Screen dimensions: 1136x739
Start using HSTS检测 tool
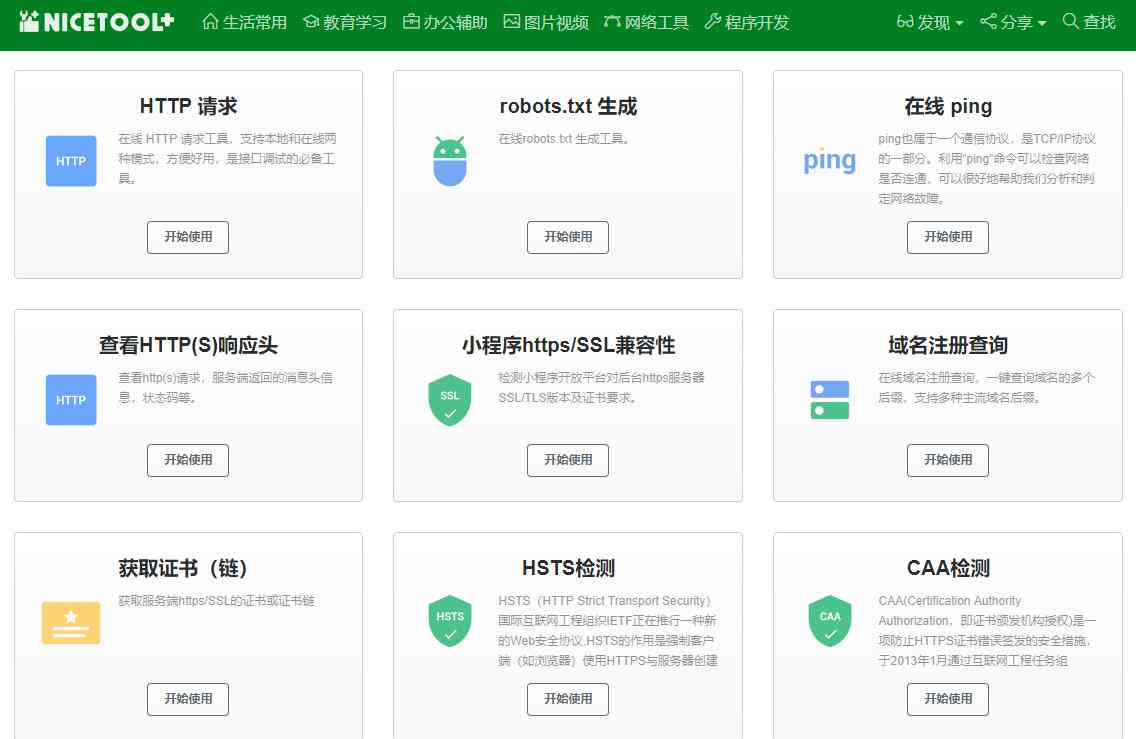click(x=568, y=699)
